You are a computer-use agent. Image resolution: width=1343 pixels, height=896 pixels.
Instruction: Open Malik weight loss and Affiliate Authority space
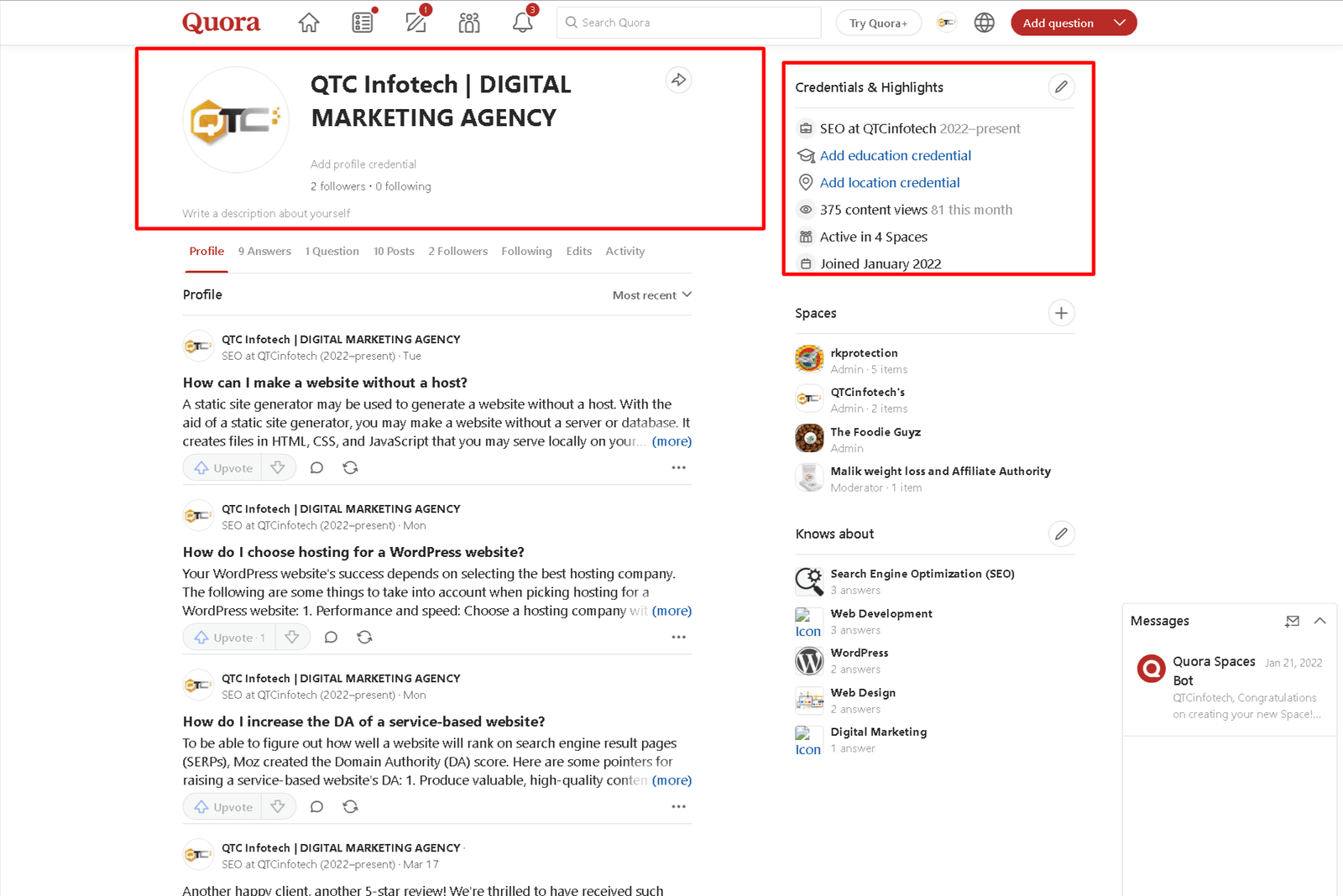click(x=940, y=471)
